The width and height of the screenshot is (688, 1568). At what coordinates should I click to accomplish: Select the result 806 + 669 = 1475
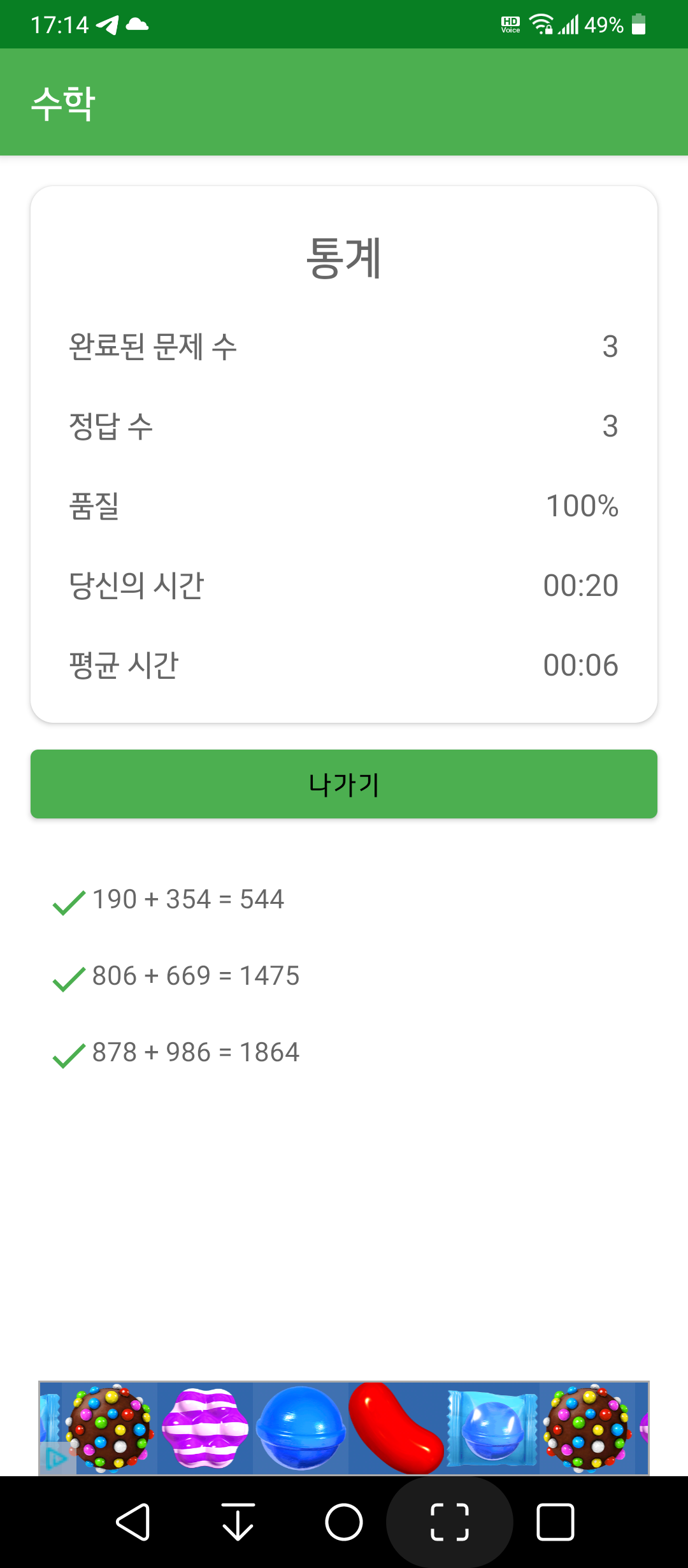[x=196, y=976]
